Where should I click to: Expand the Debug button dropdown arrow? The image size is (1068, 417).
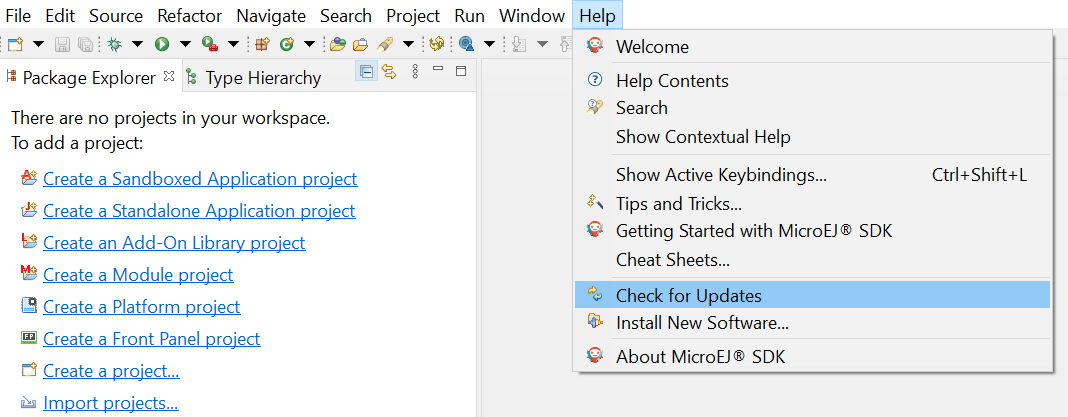137,44
